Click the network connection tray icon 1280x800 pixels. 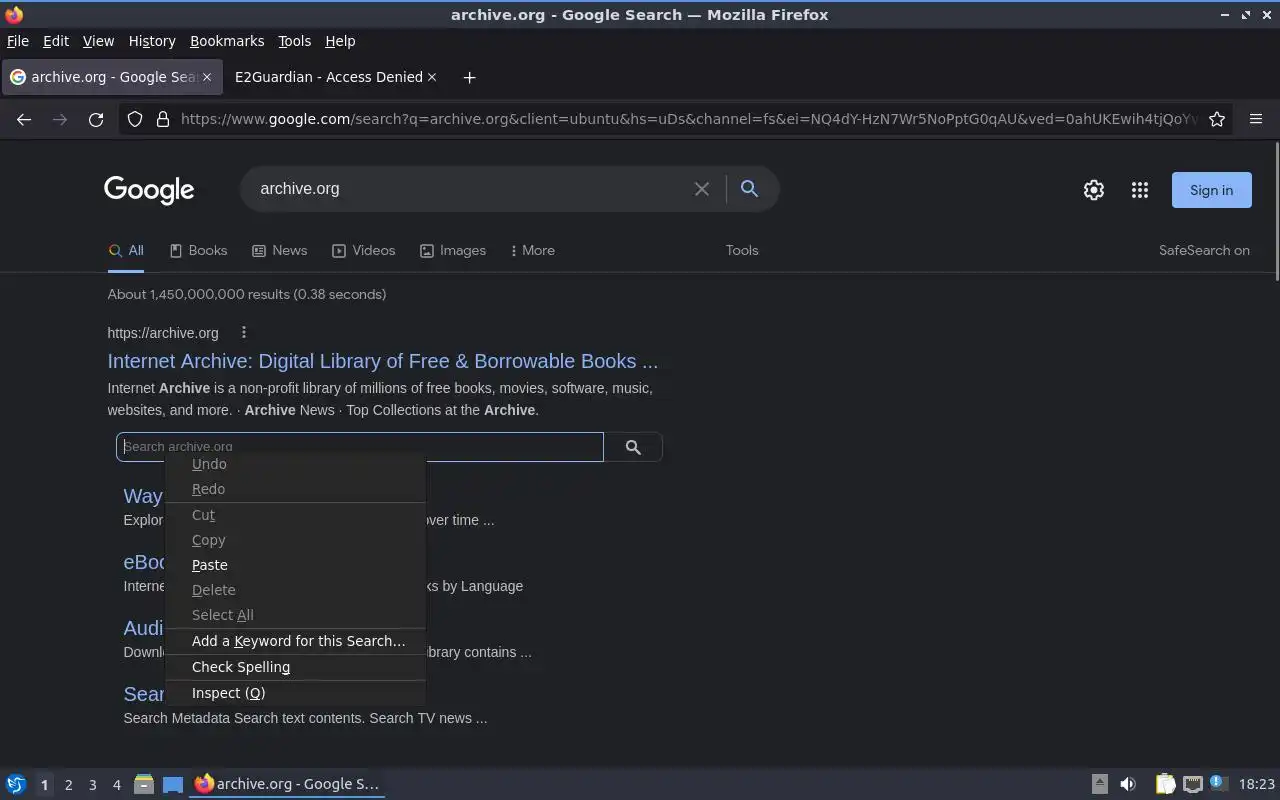(x=1192, y=784)
